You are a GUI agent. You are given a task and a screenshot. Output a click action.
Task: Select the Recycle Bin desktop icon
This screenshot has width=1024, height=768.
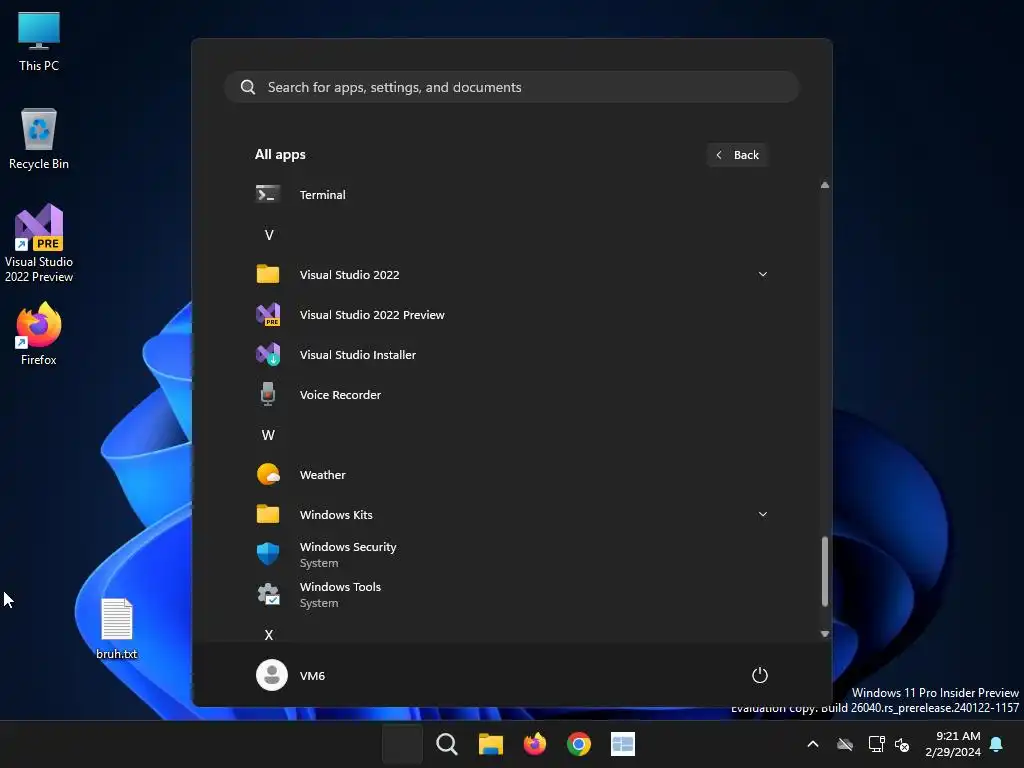tap(39, 139)
